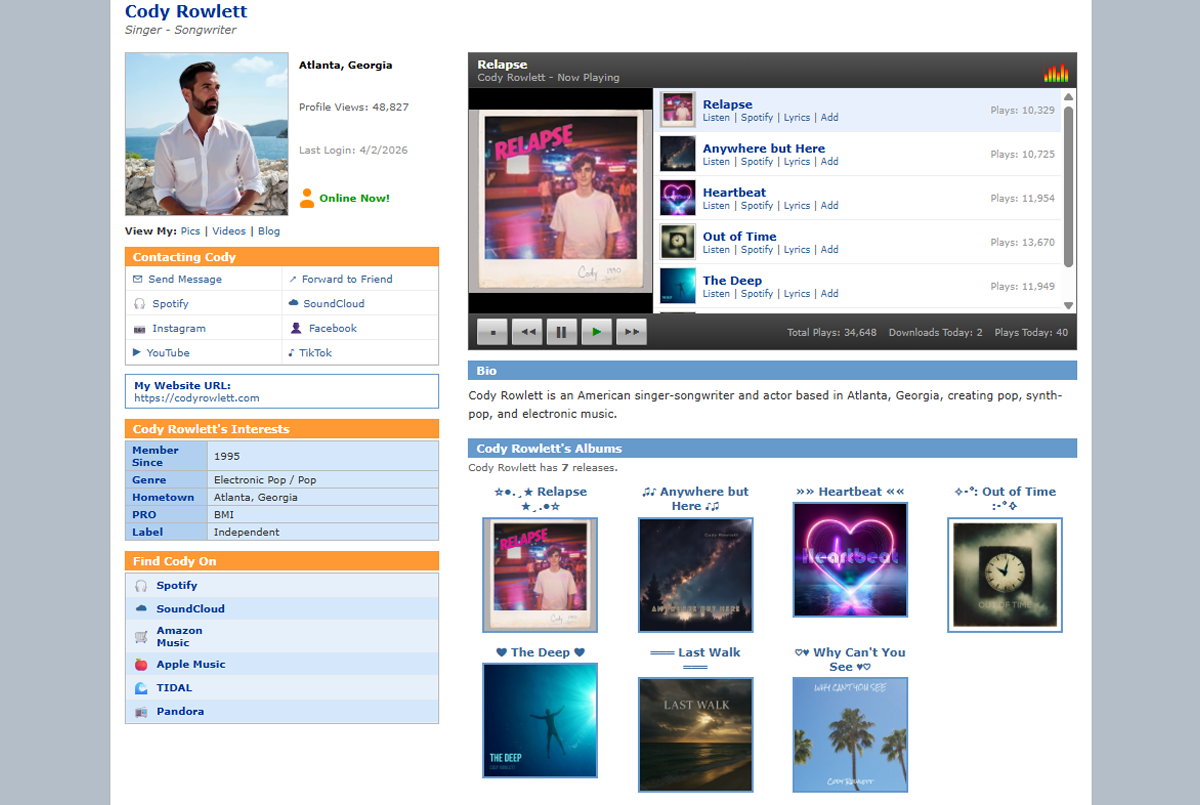Select the Last Walk album cover
This screenshot has height=805, width=1200.
[695, 734]
